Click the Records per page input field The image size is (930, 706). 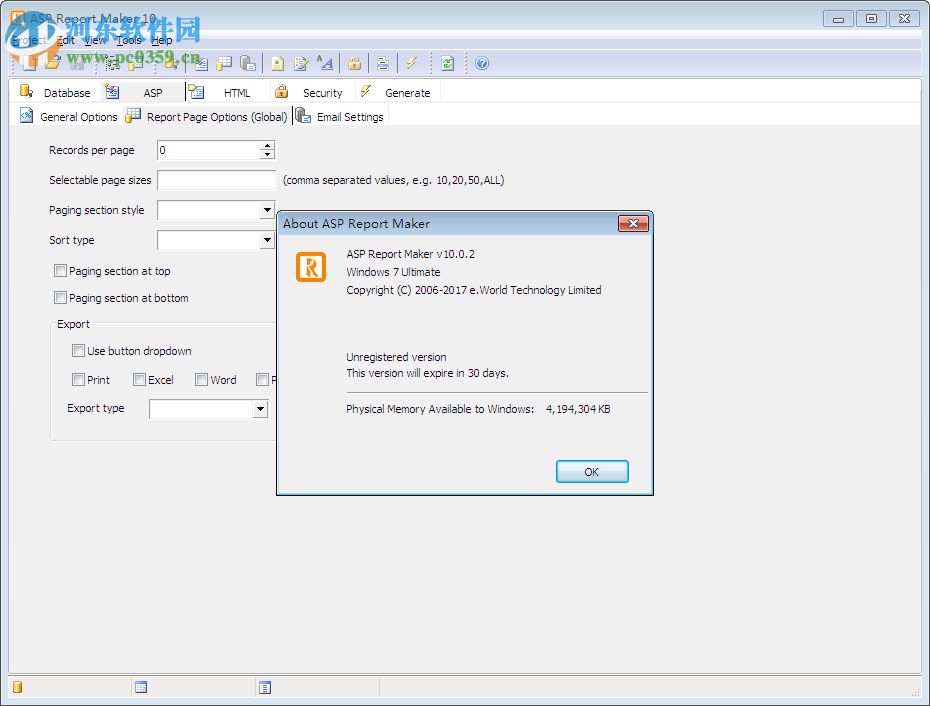[208, 150]
